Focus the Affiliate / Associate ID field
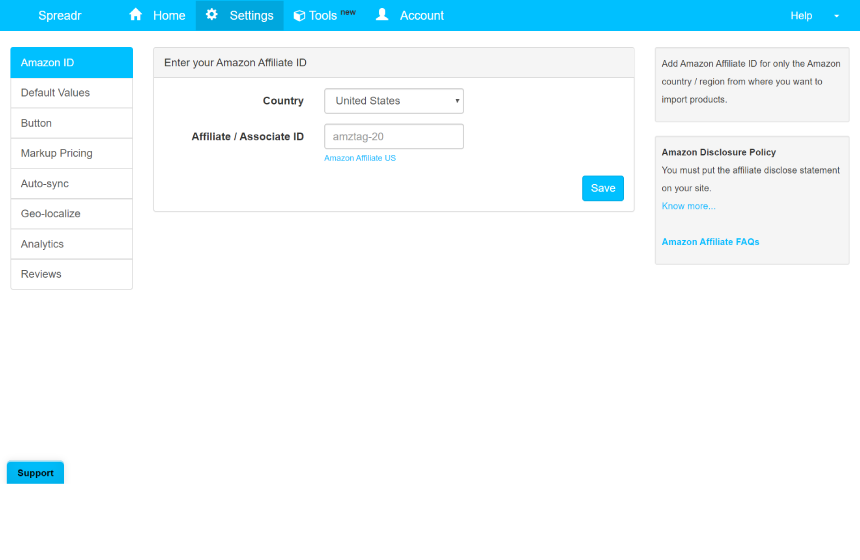This screenshot has height=560, width=860. [394, 137]
